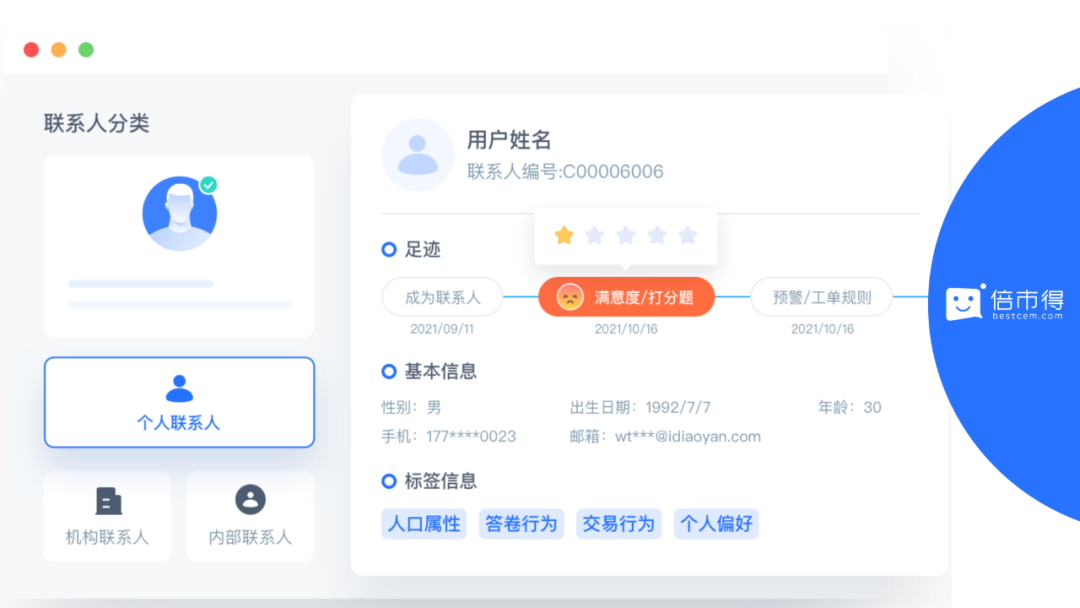
Task: Toggle the verified checkmark on the profile photo
Action: [210, 183]
